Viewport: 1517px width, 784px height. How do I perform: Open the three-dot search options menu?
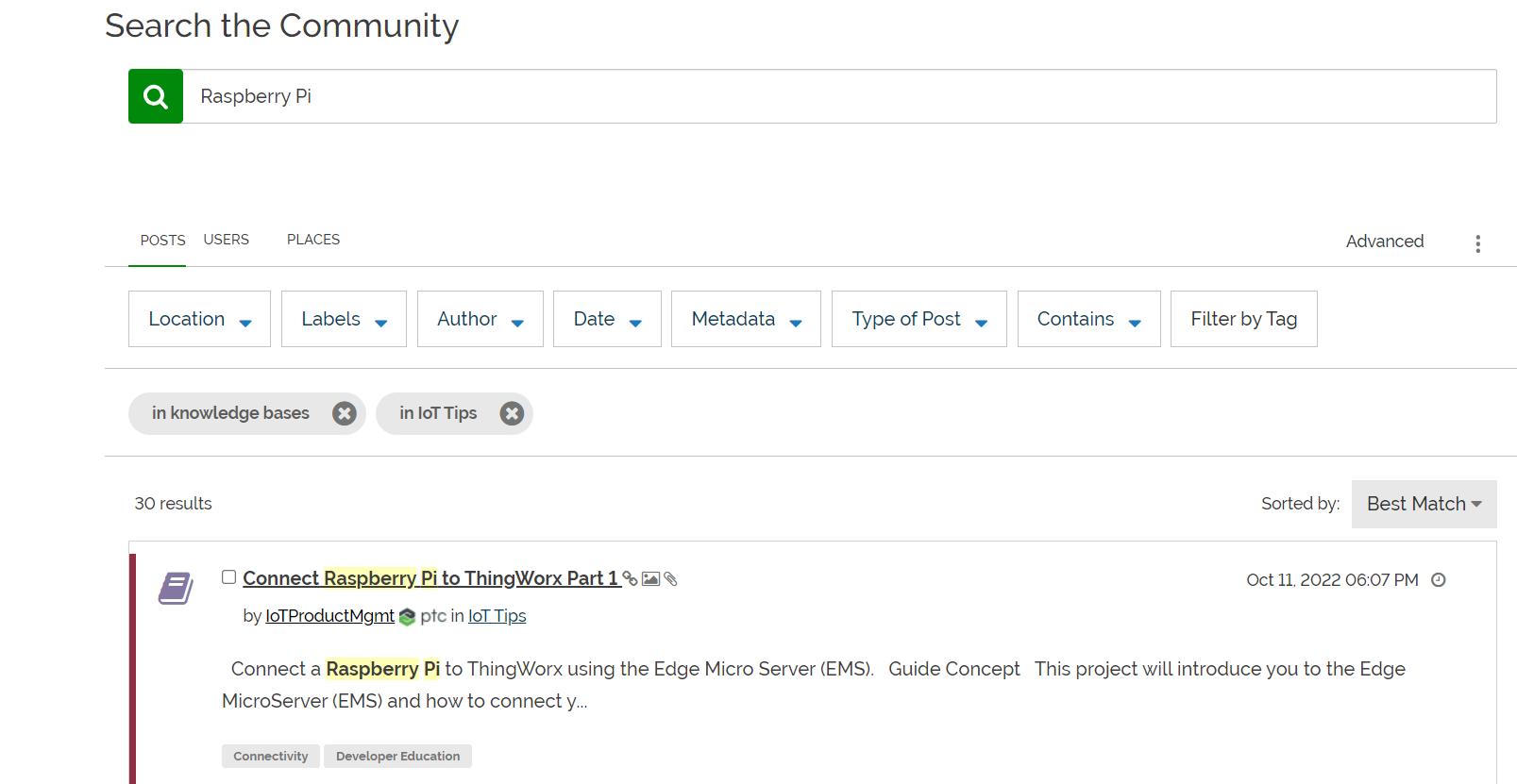(x=1477, y=243)
